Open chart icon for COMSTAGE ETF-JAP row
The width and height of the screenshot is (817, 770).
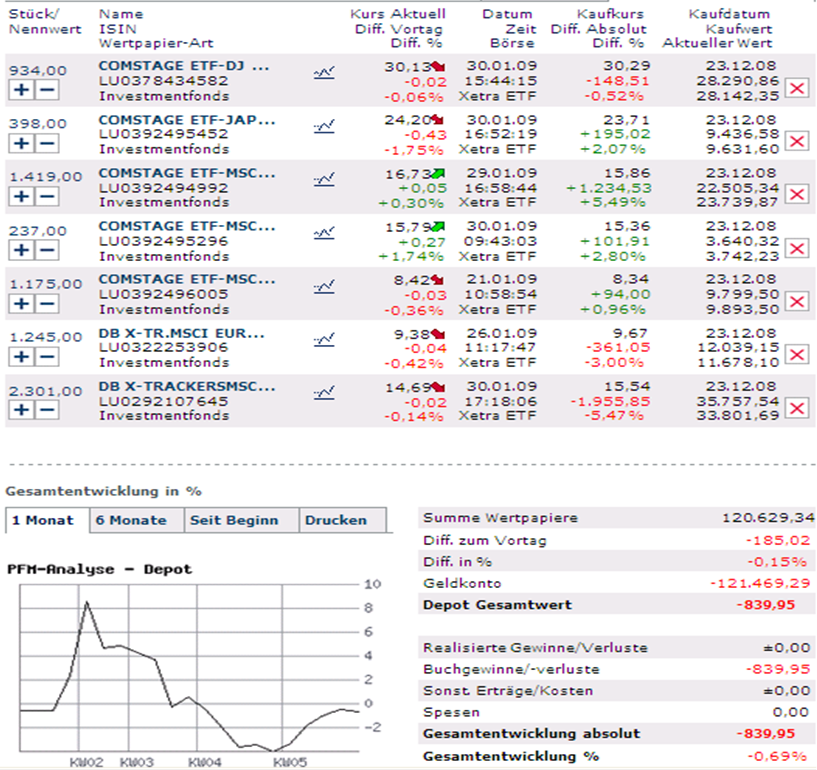point(324,126)
